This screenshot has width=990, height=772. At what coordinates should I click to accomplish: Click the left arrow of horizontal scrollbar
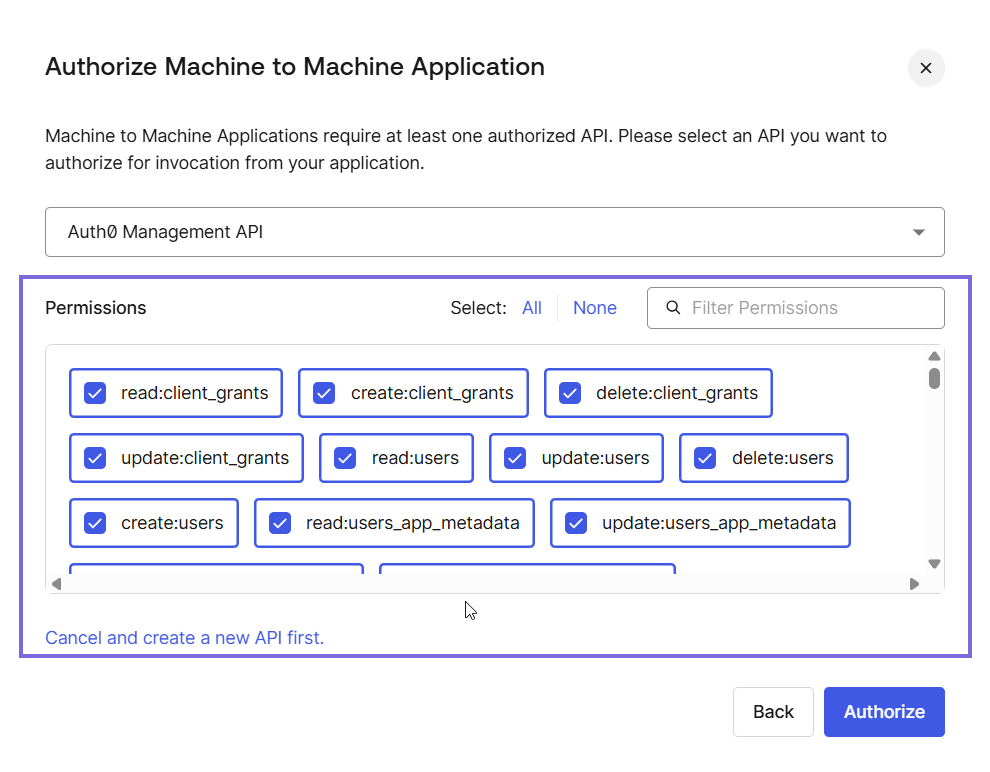[x=57, y=584]
